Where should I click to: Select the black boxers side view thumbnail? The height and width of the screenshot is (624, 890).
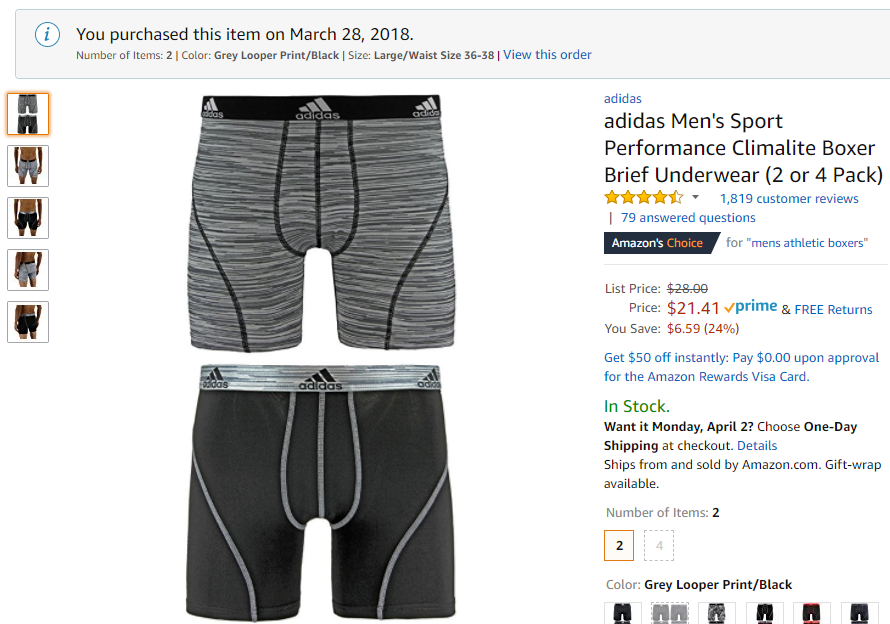click(28, 322)
